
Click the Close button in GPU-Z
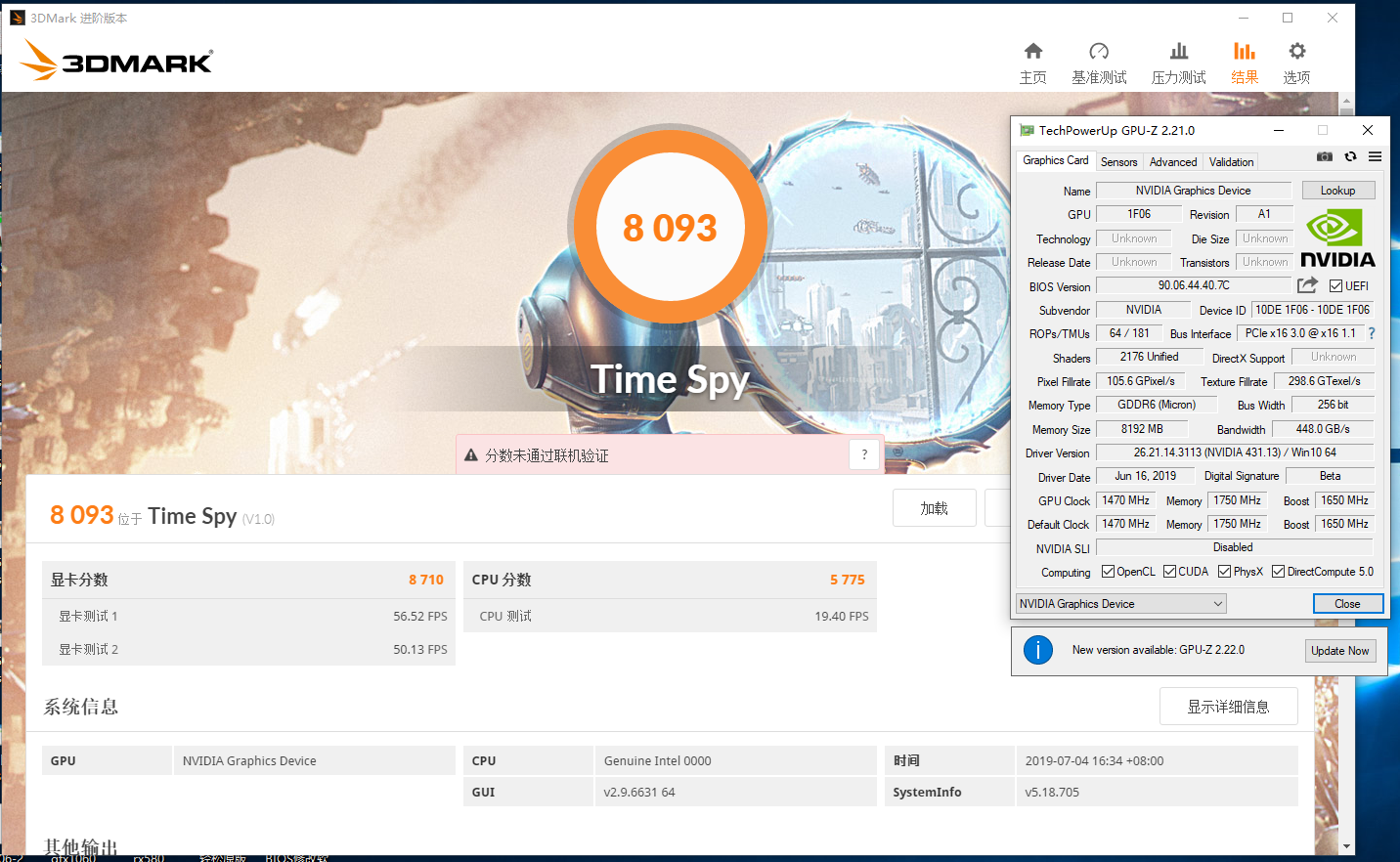1347,604
